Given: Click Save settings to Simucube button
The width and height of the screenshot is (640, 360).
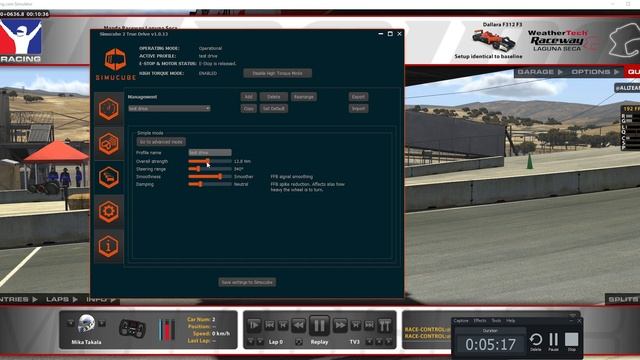Looking at the screenshot, I should pyautogui.click(x=247, y=282).
